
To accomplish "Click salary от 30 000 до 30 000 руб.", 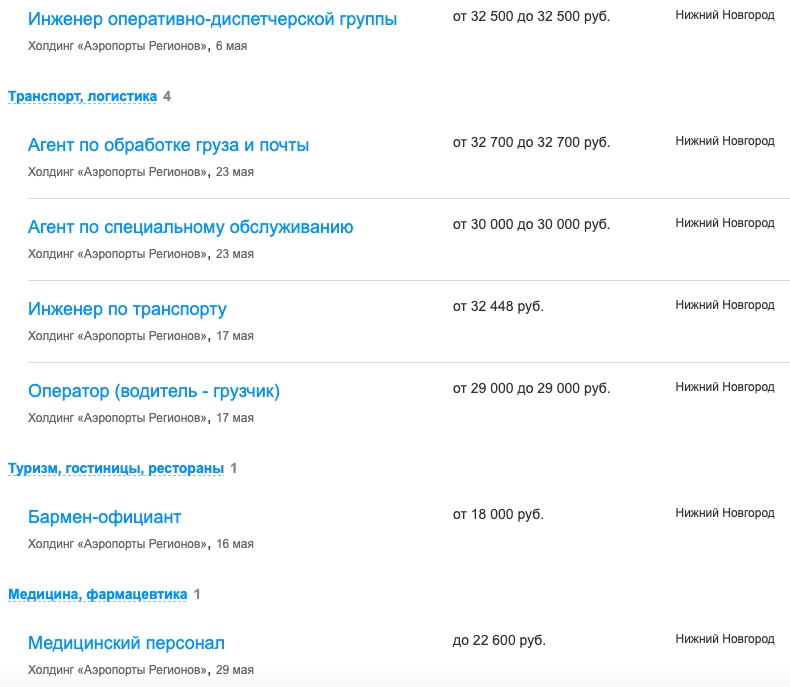I will tap(532, 225).
